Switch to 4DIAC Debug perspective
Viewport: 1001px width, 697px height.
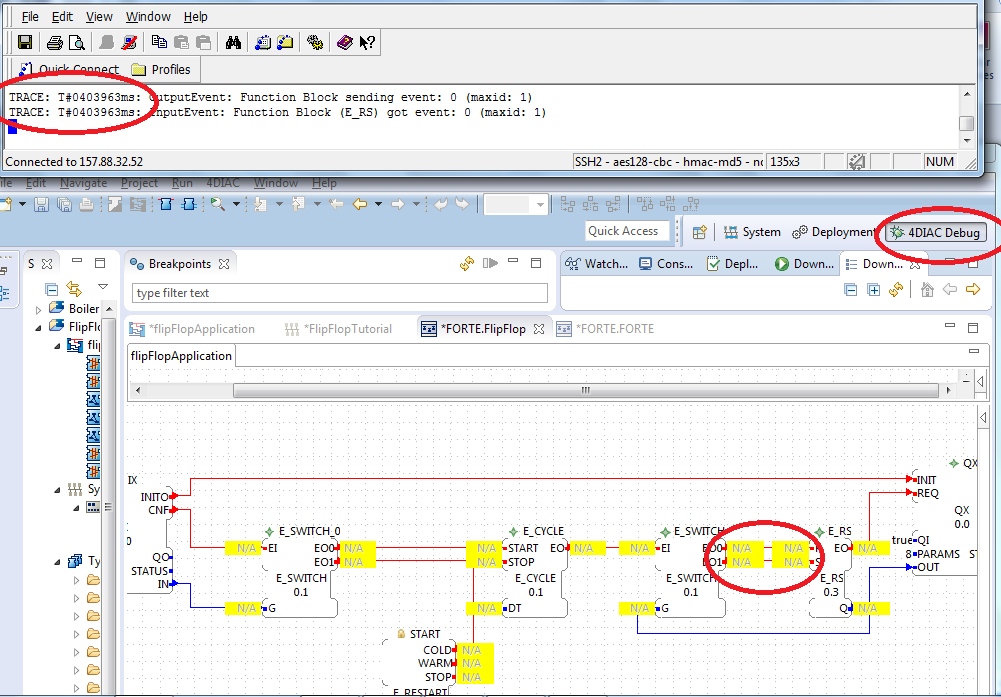(936, 233)
